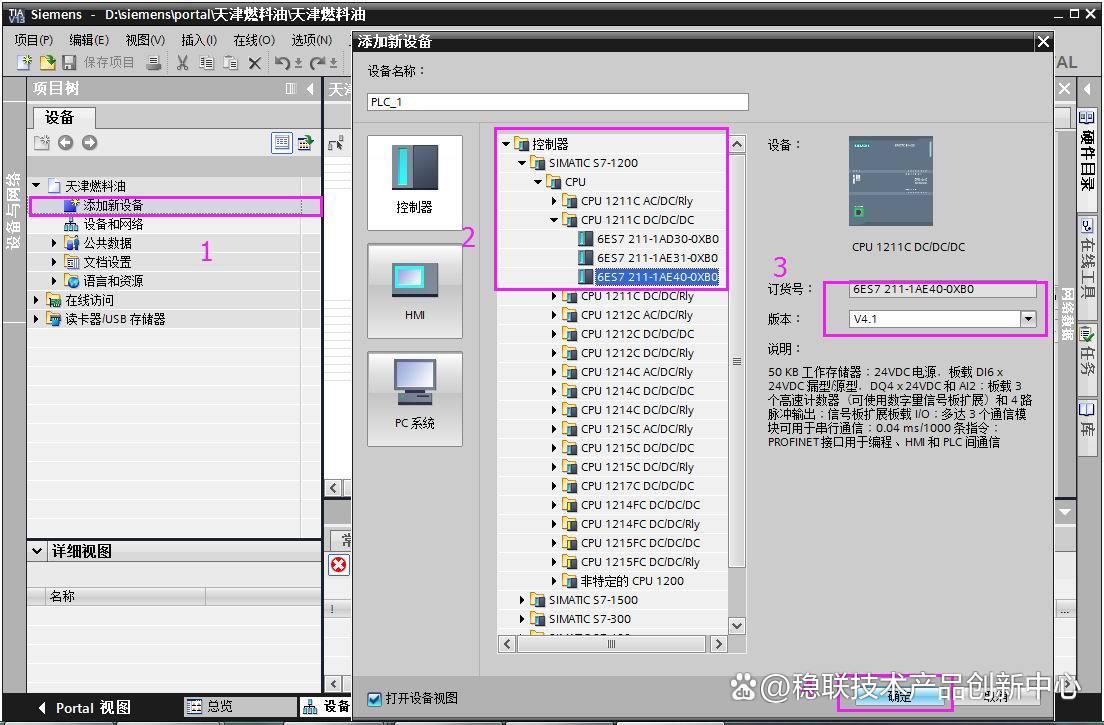Viewport: 1104px width, 725px height.
Task: Click the overview display icon in project tree
Action: click(x=282, y=143)
